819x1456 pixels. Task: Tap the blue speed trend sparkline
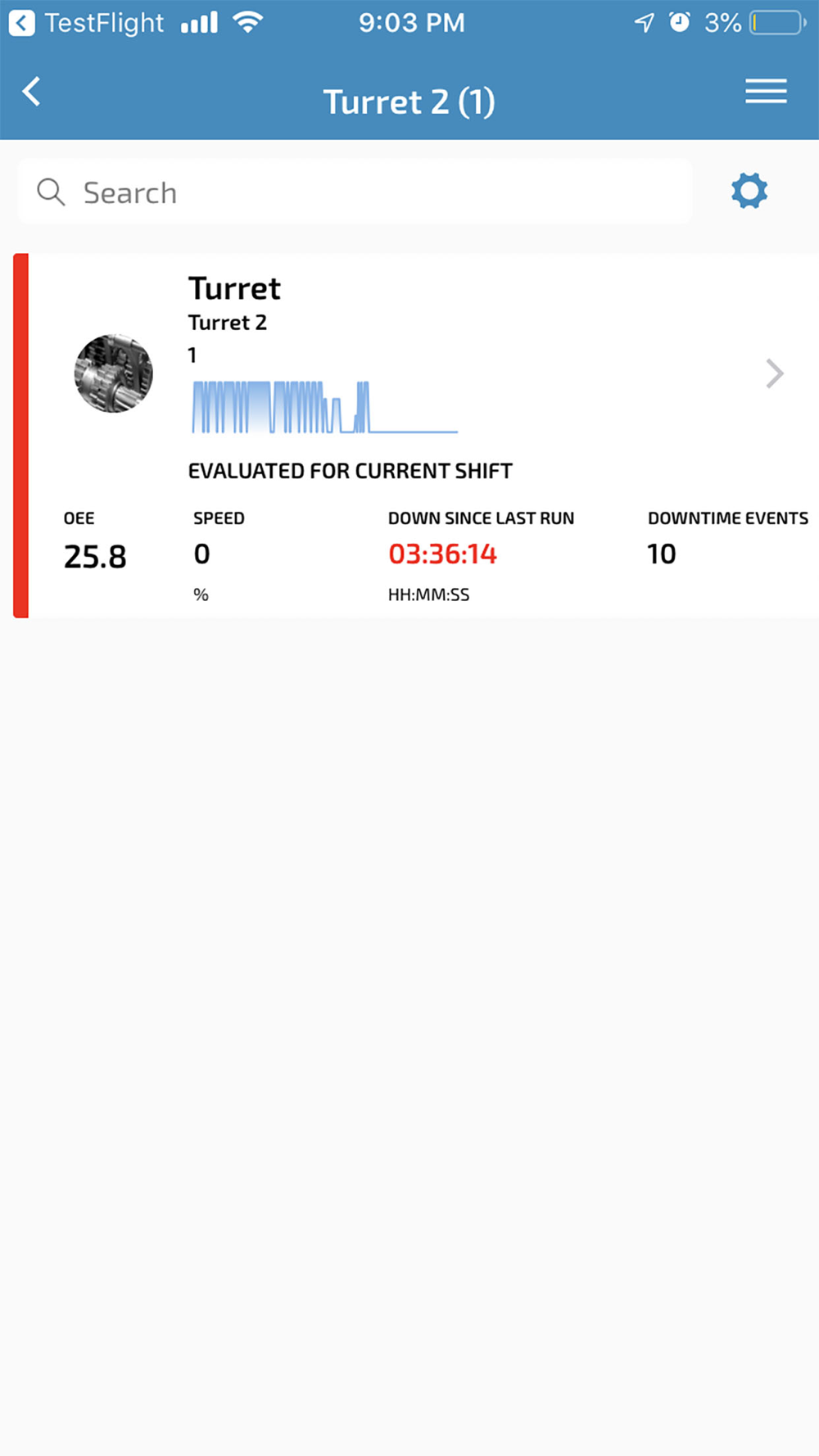pyautogui.click(x=324, y=407)
